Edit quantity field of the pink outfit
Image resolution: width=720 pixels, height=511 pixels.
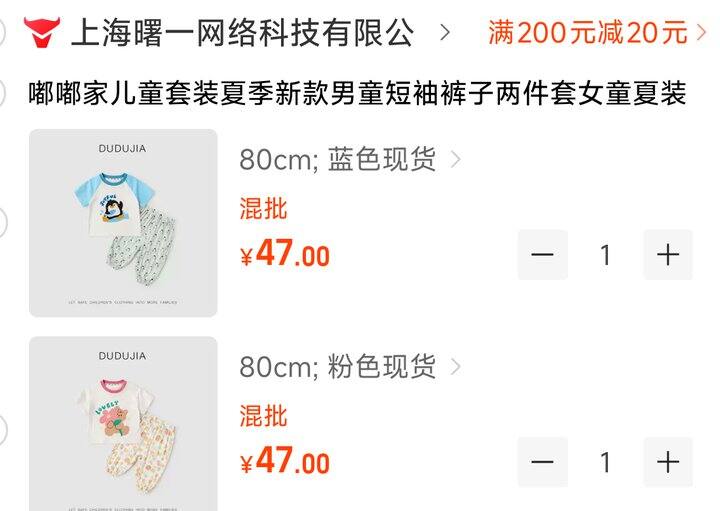pyautogui.click(x=605, y=462)
